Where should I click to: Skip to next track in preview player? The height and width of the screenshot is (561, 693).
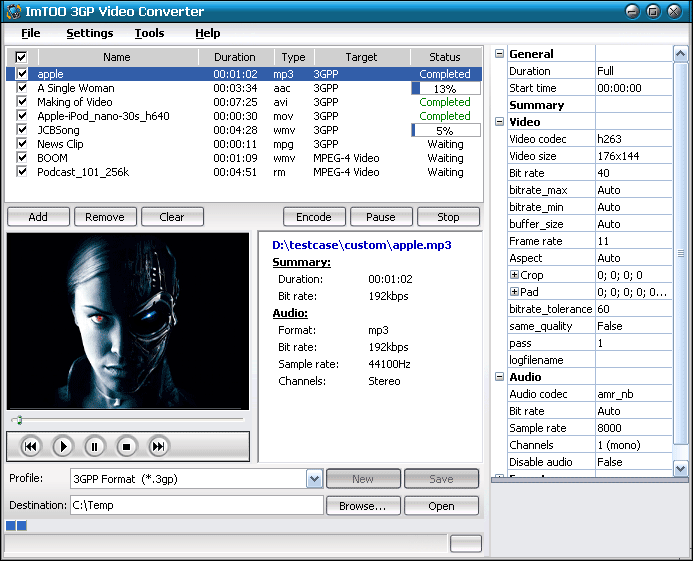[158, 447]
